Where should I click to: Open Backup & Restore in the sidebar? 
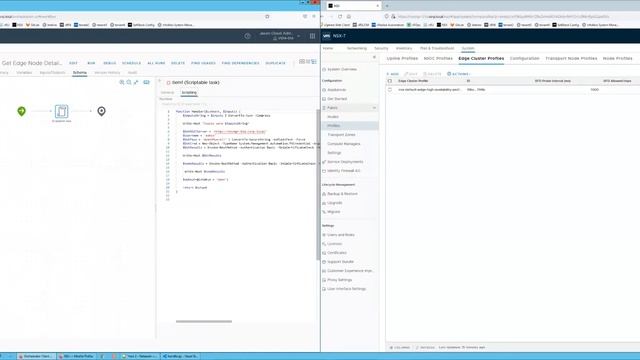[x=342, y=194]
